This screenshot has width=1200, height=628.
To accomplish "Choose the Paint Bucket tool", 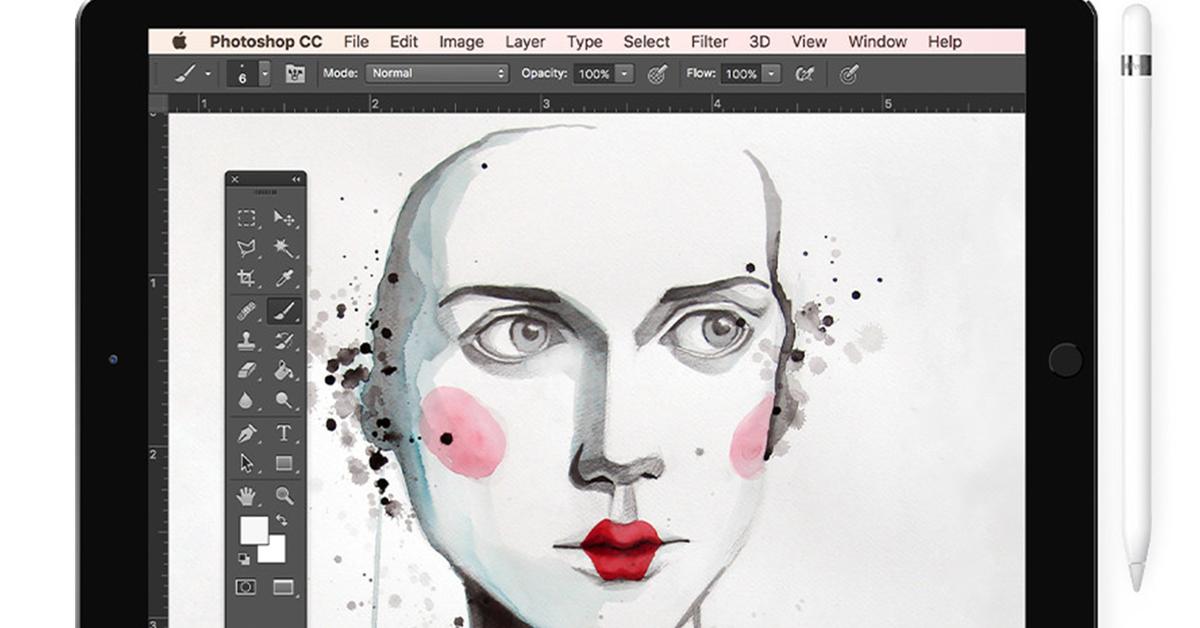I will [284, 370].
